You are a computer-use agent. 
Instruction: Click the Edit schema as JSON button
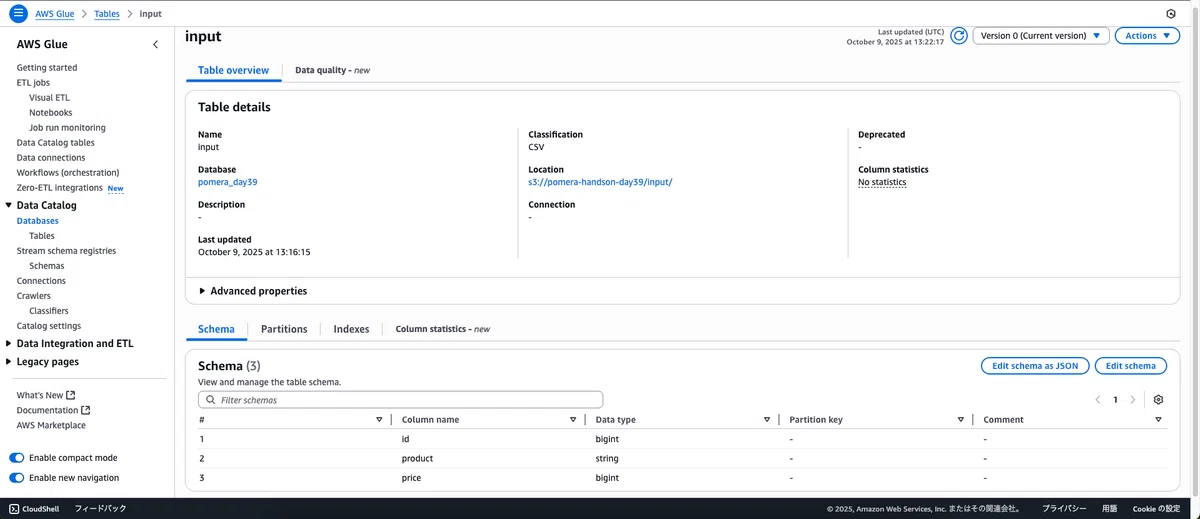coord(1035,366)
